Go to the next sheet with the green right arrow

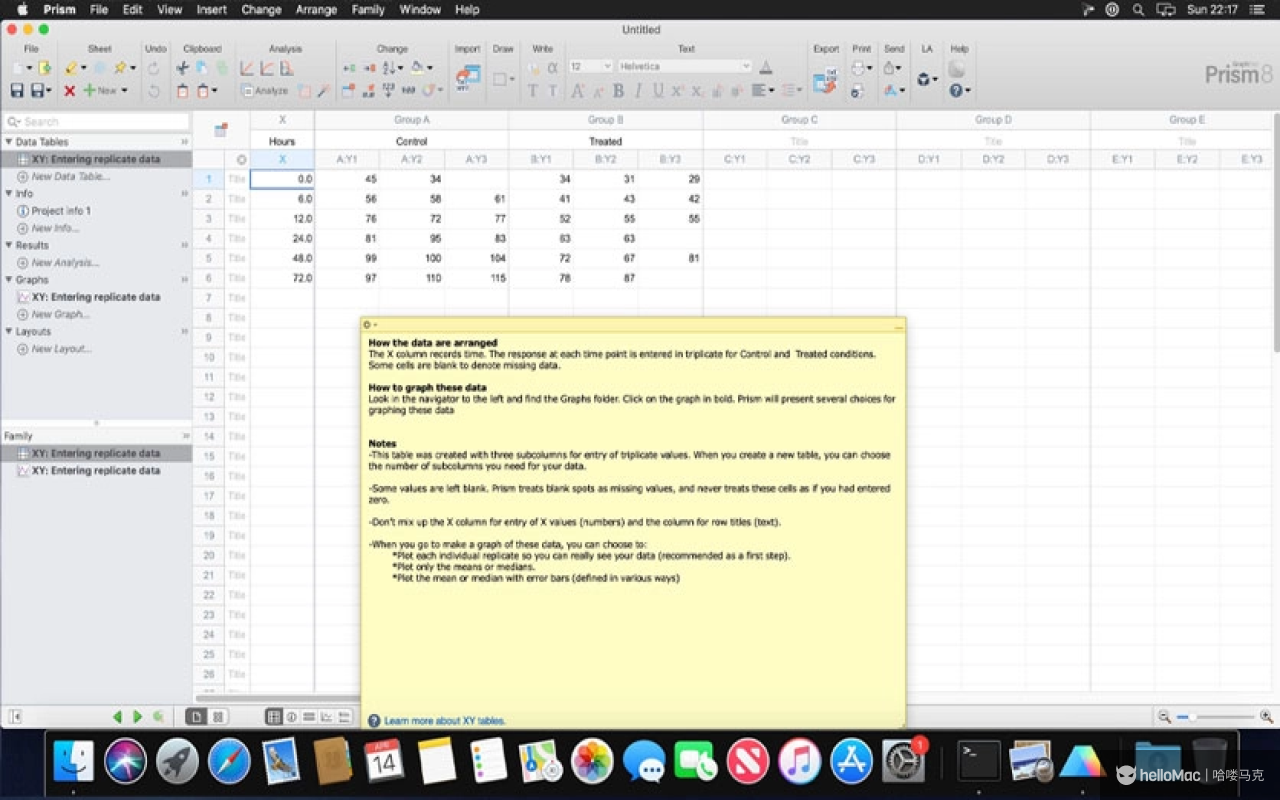click(x=137, y=716)
